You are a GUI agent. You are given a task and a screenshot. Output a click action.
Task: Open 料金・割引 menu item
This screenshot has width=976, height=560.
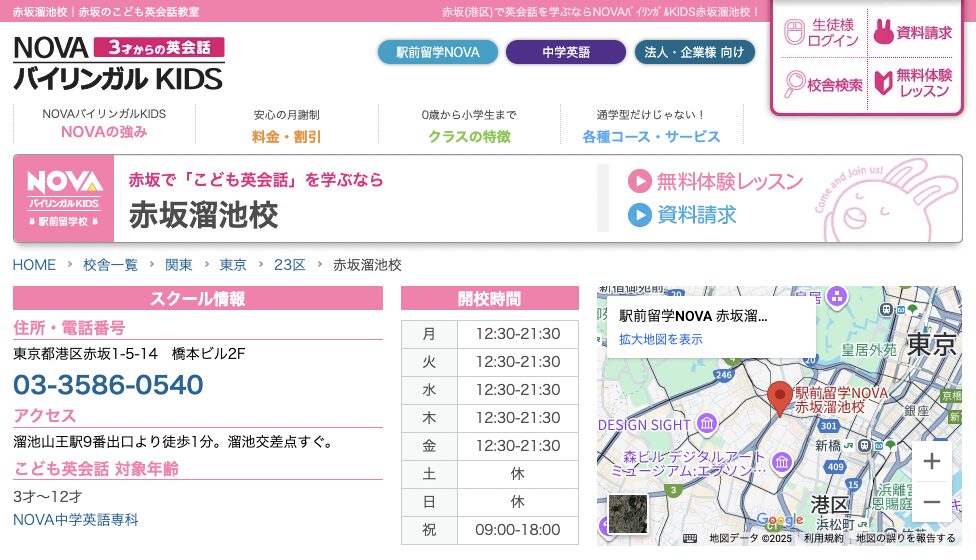click(286, 125)
